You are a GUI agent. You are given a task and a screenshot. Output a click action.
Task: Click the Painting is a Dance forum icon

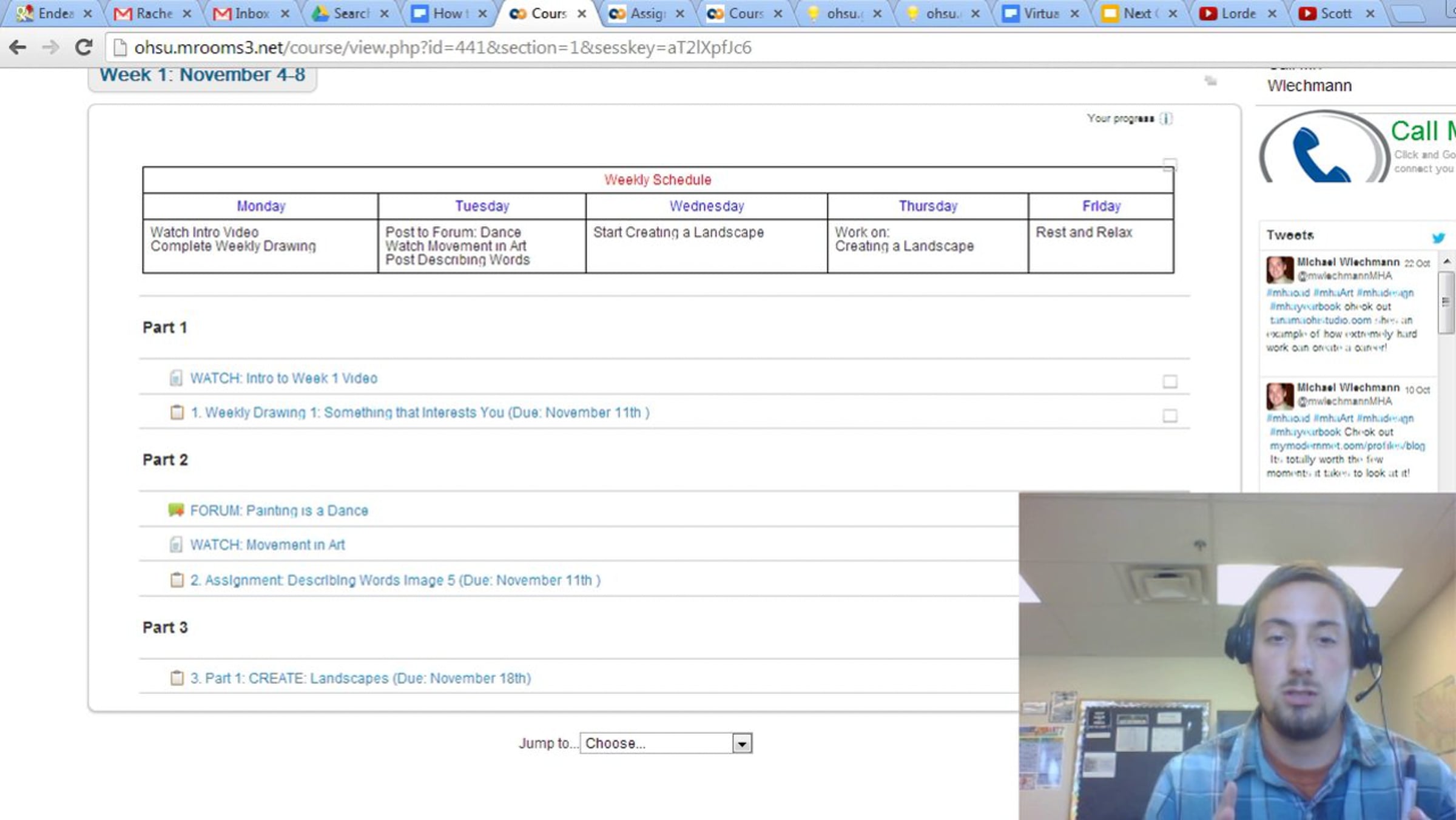[x=176, y=510]
